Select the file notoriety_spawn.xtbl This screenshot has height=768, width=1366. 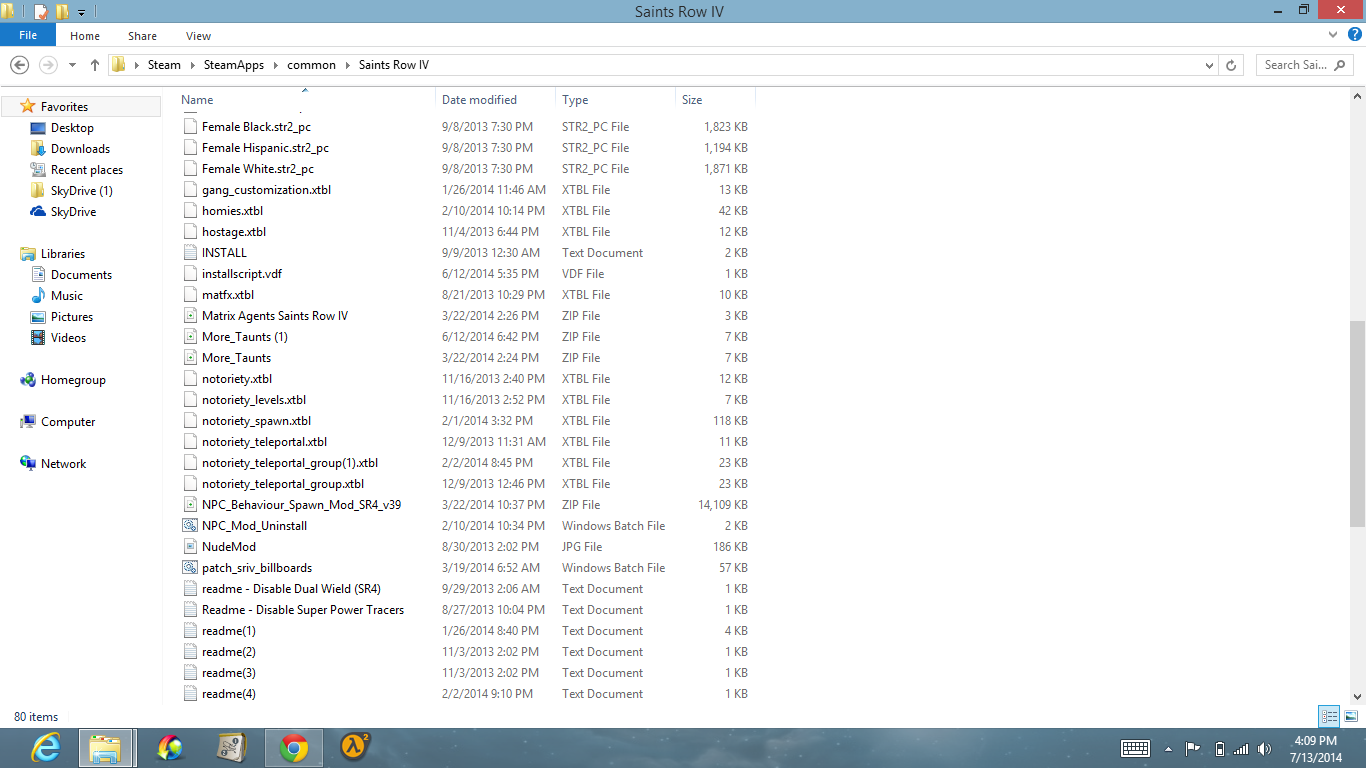256,421
